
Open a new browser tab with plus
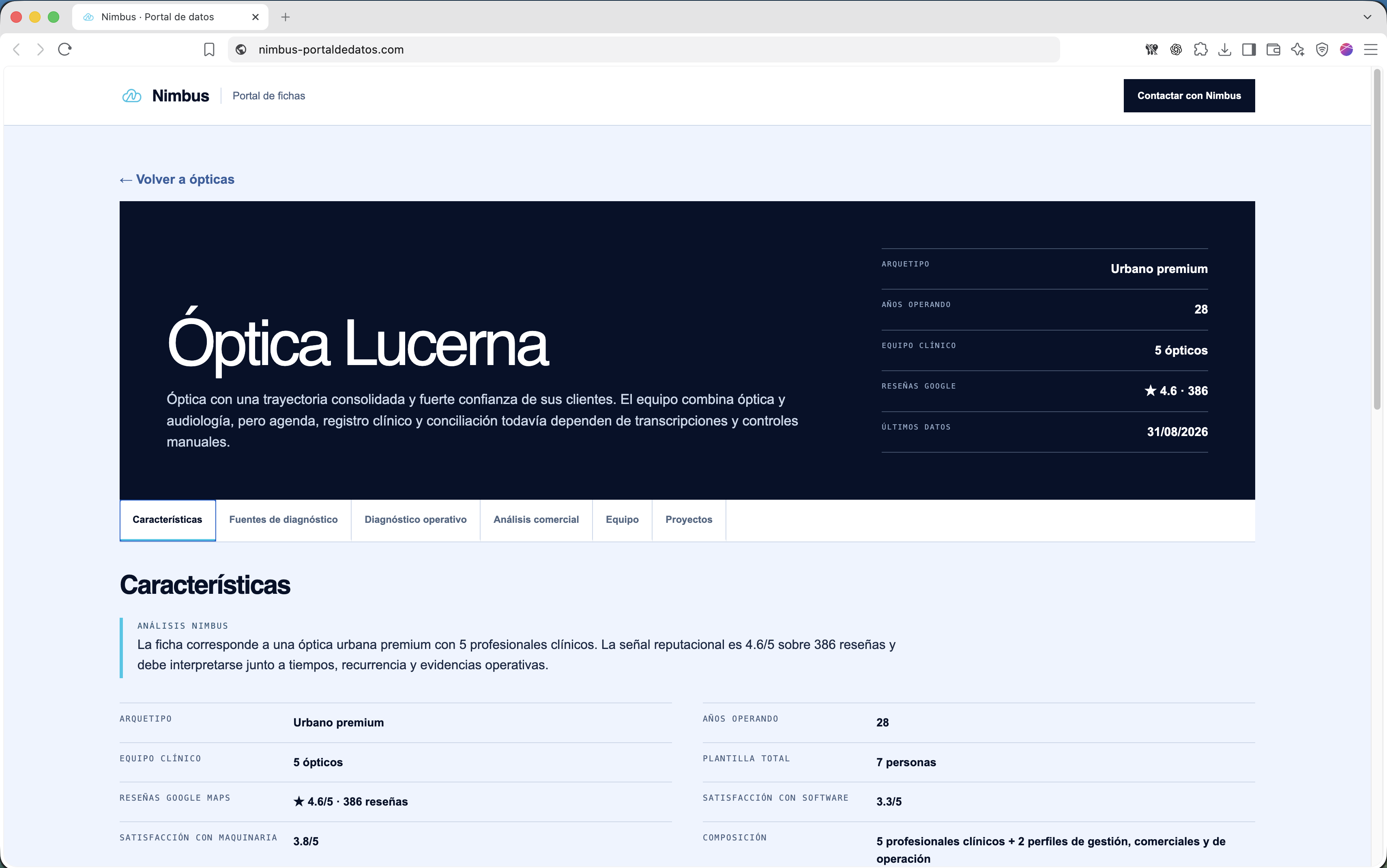[x=285, y=17]
